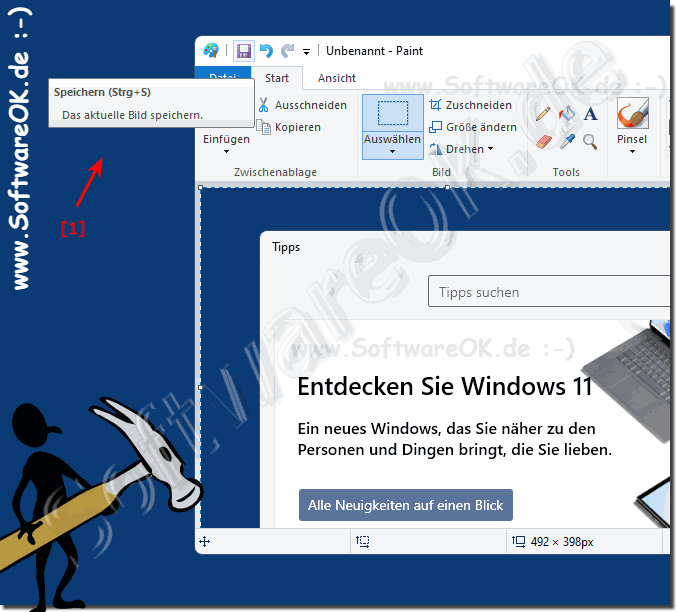Click the Tipps suchen search field
This screenshot has width=677, height=612.
point(549,292)
